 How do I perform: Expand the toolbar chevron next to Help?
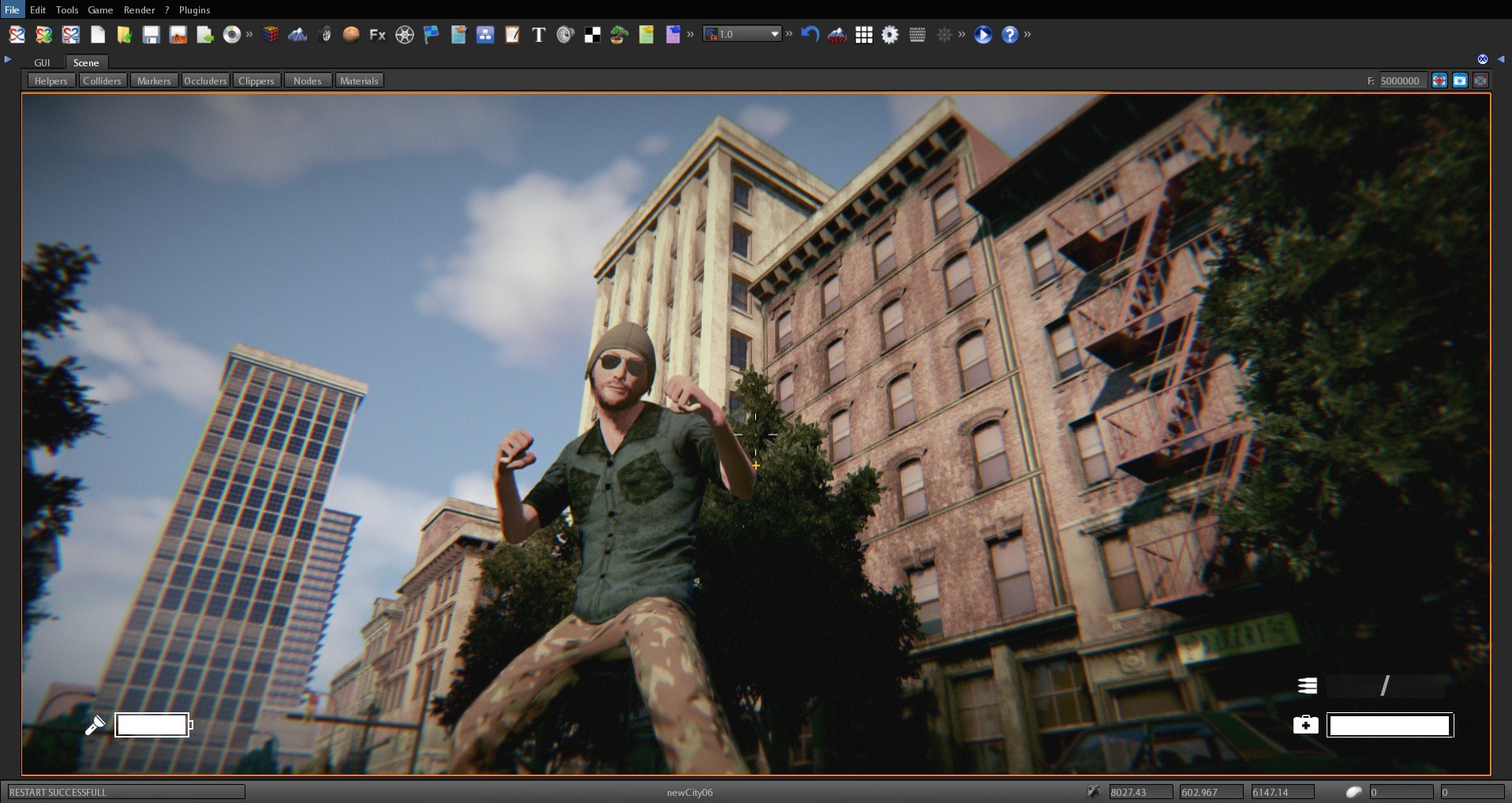tap(1027, 35)
